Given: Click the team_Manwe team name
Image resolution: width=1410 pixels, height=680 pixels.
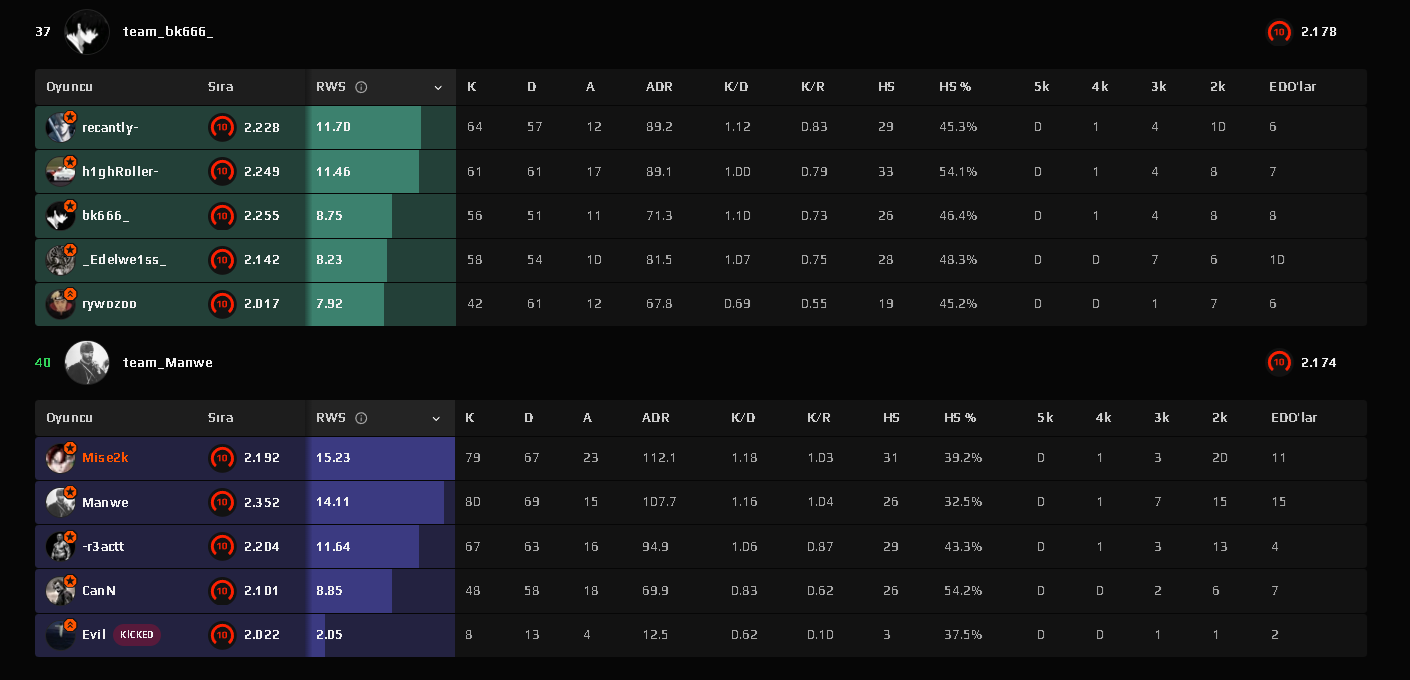Looking at the screenshot, I should click(x=167, y=363).
